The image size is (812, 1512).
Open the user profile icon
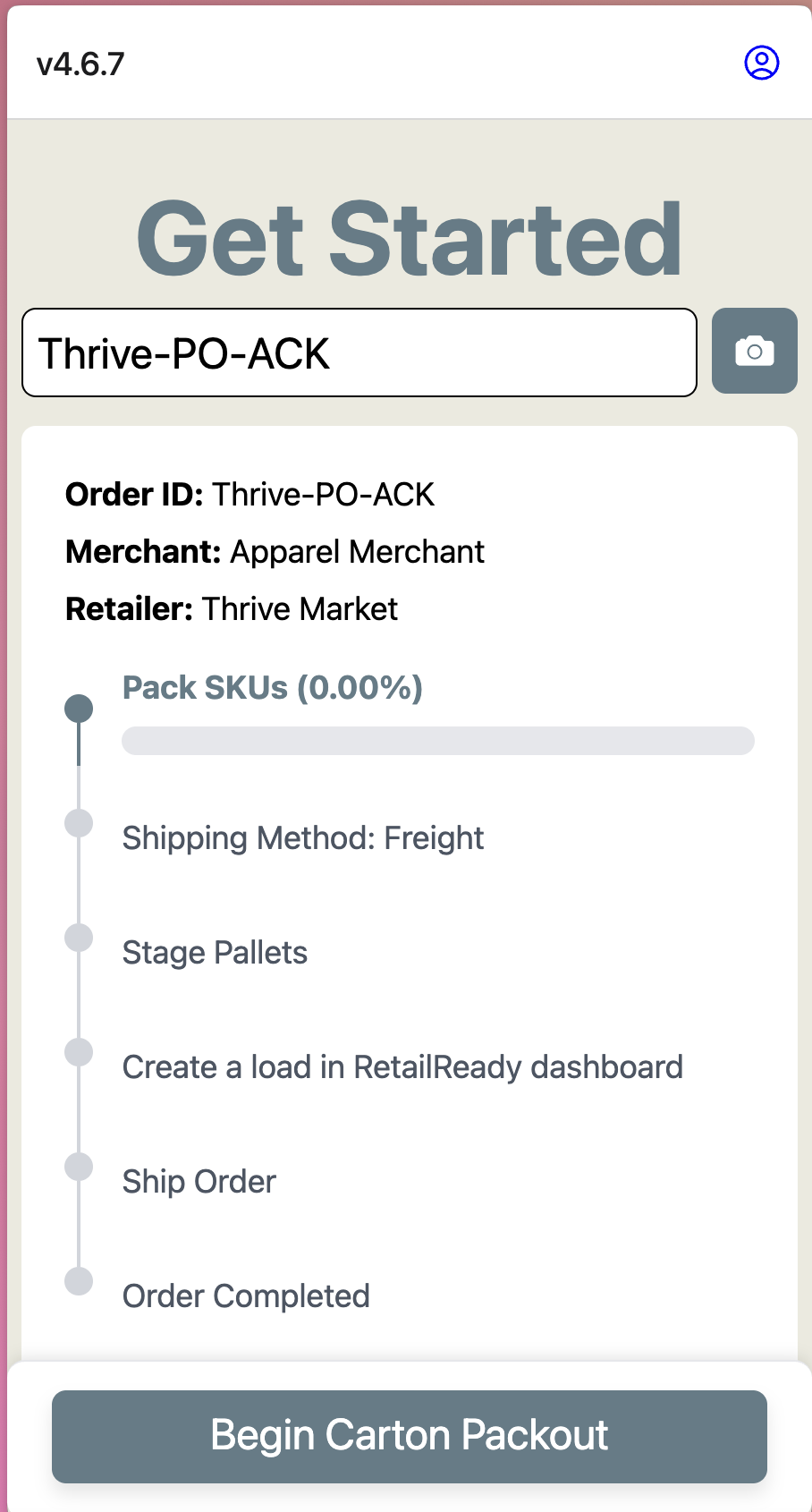click(x=762, y=63)
